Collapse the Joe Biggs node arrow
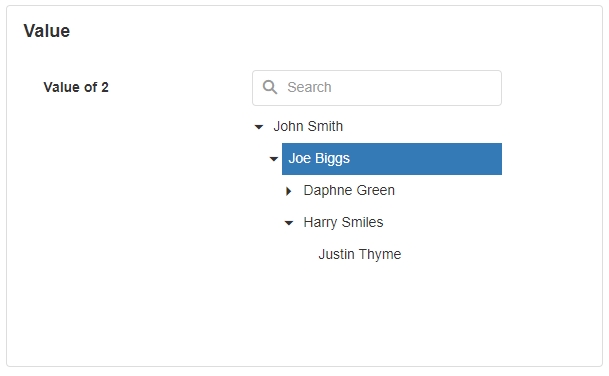 (x=274, y=159)
